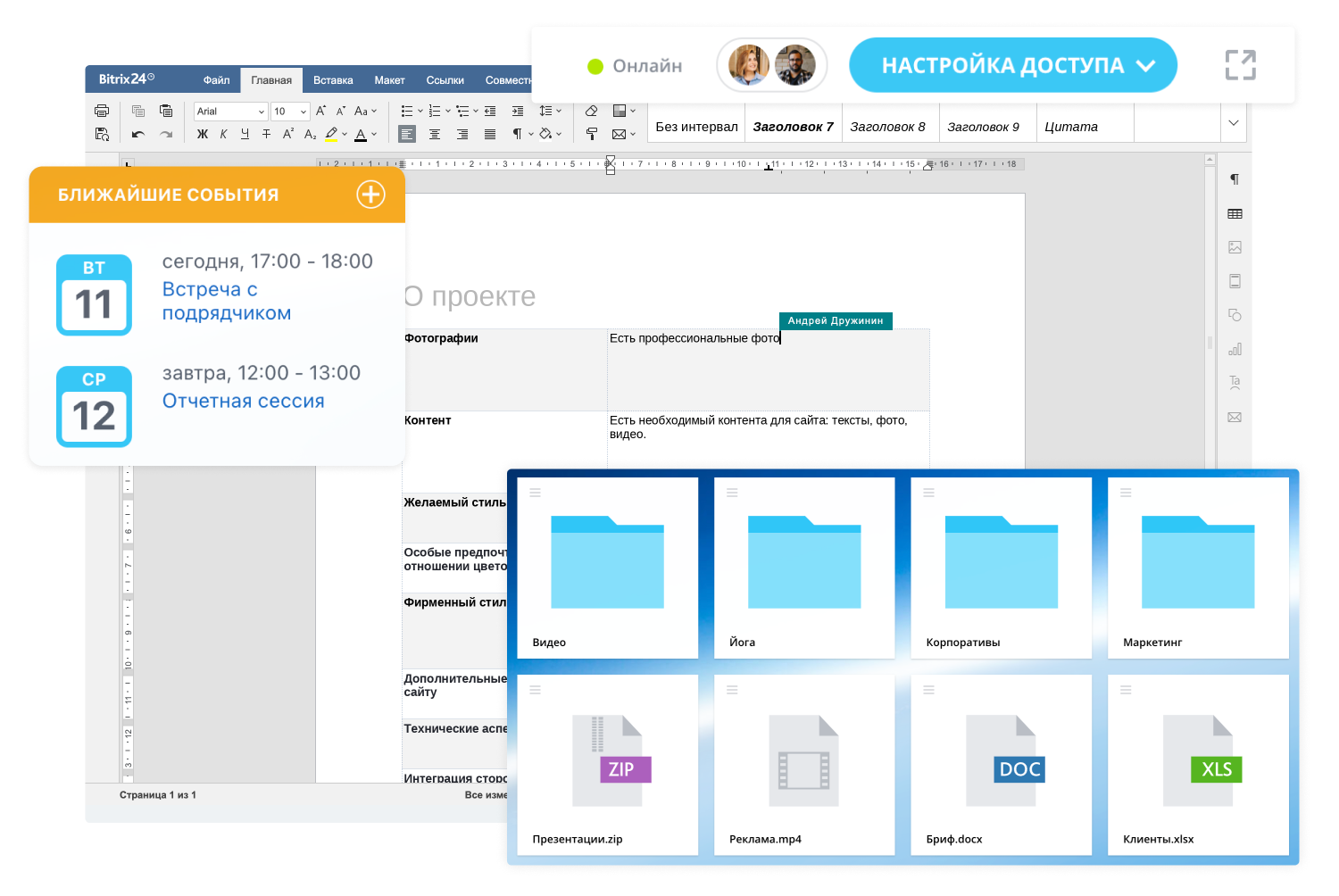Open the Бриф.docx file tile

click(1001, 765)
